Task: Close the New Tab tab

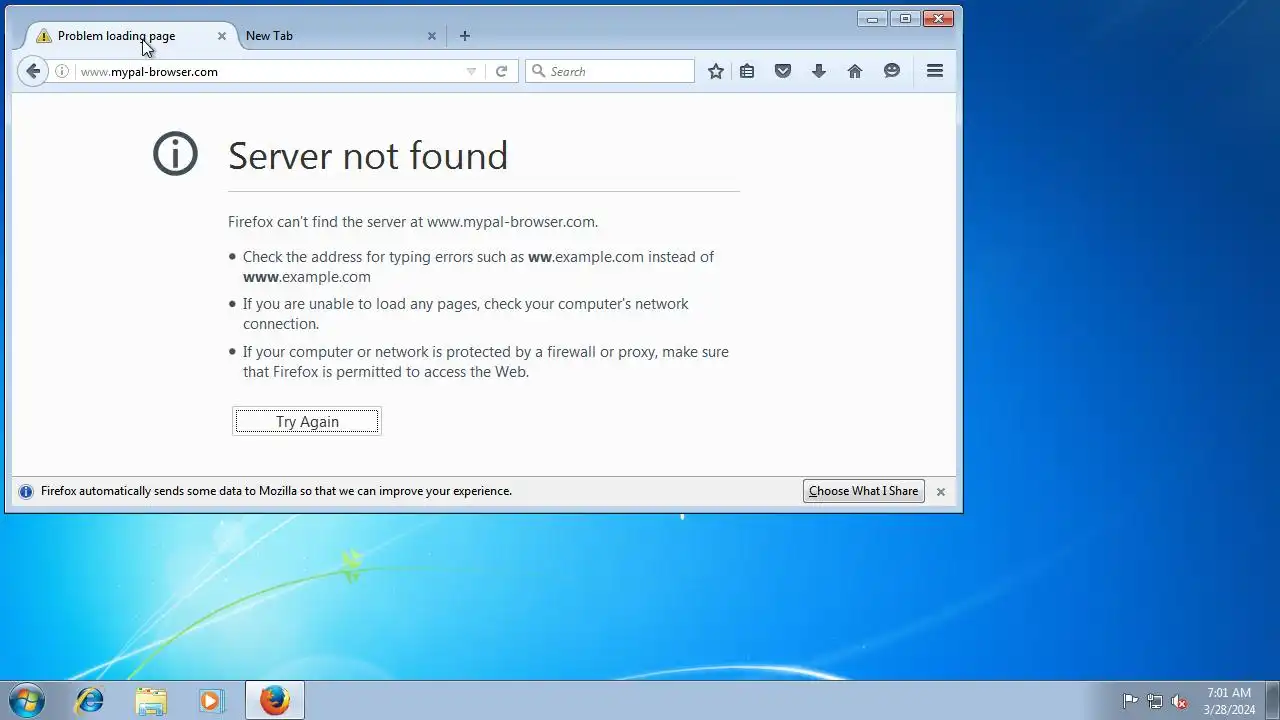Action: (x=432, y=36)
